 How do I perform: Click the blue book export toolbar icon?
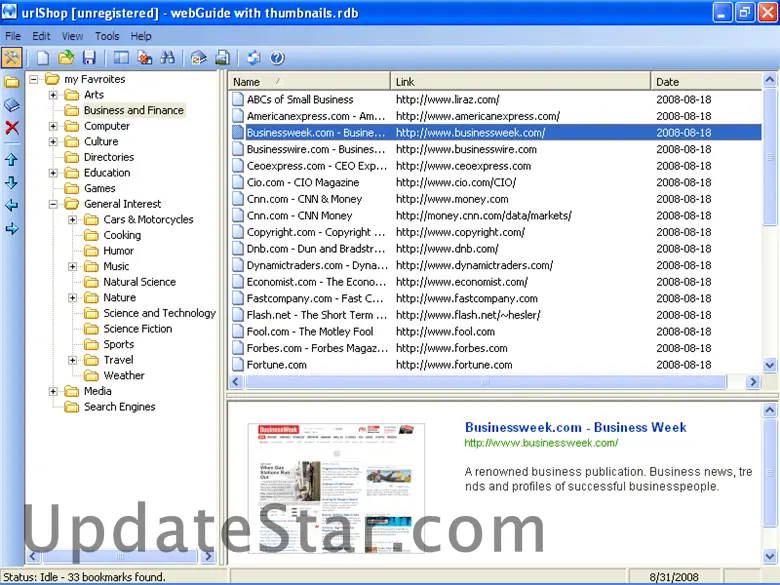(x=198, y=58)
